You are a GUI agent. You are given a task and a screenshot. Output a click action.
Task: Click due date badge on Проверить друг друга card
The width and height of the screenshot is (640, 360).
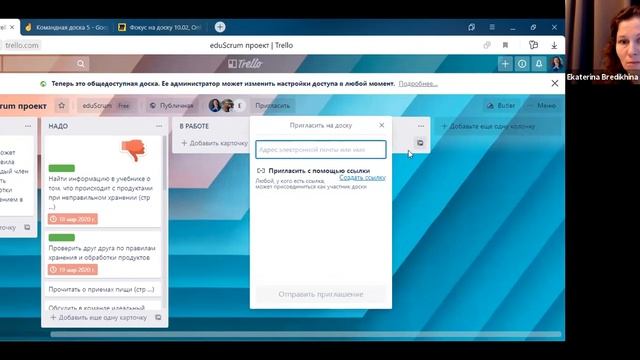(x=73, y=270)
